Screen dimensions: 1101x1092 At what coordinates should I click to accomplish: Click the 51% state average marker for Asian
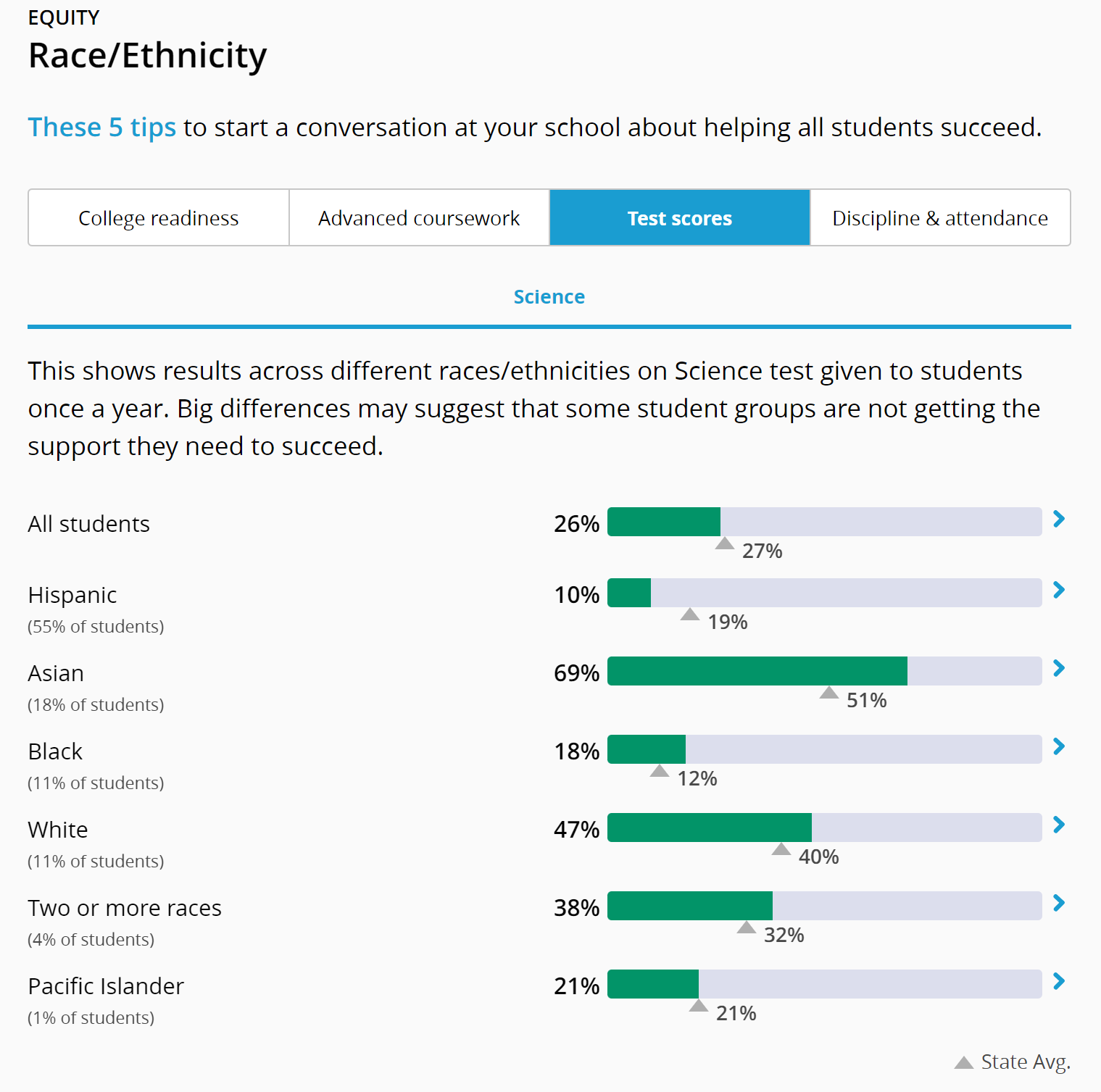(x=828, y=693)
